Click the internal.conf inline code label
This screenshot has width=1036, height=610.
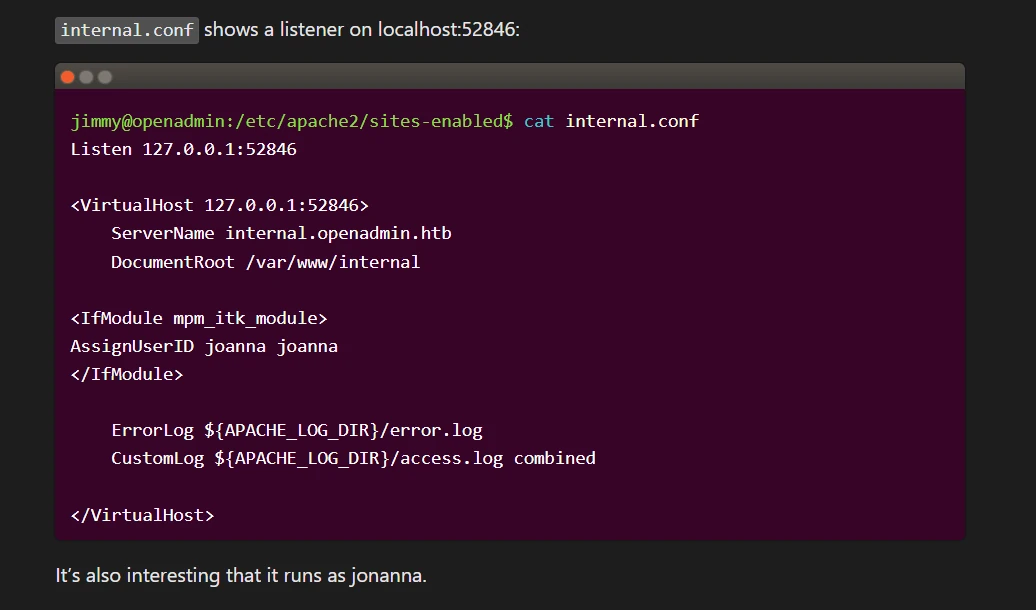127,30
